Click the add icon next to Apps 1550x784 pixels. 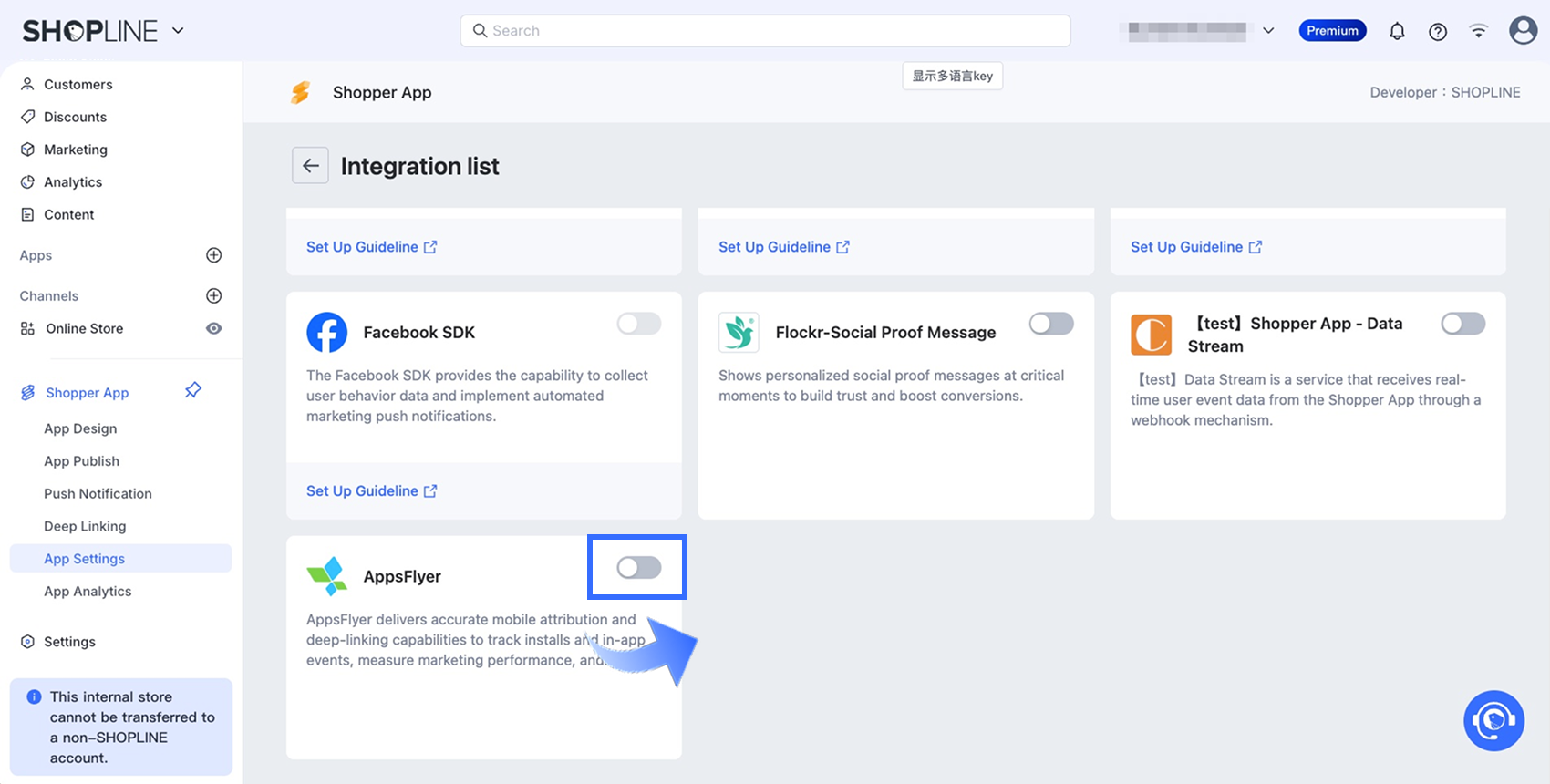click(214, 255)
